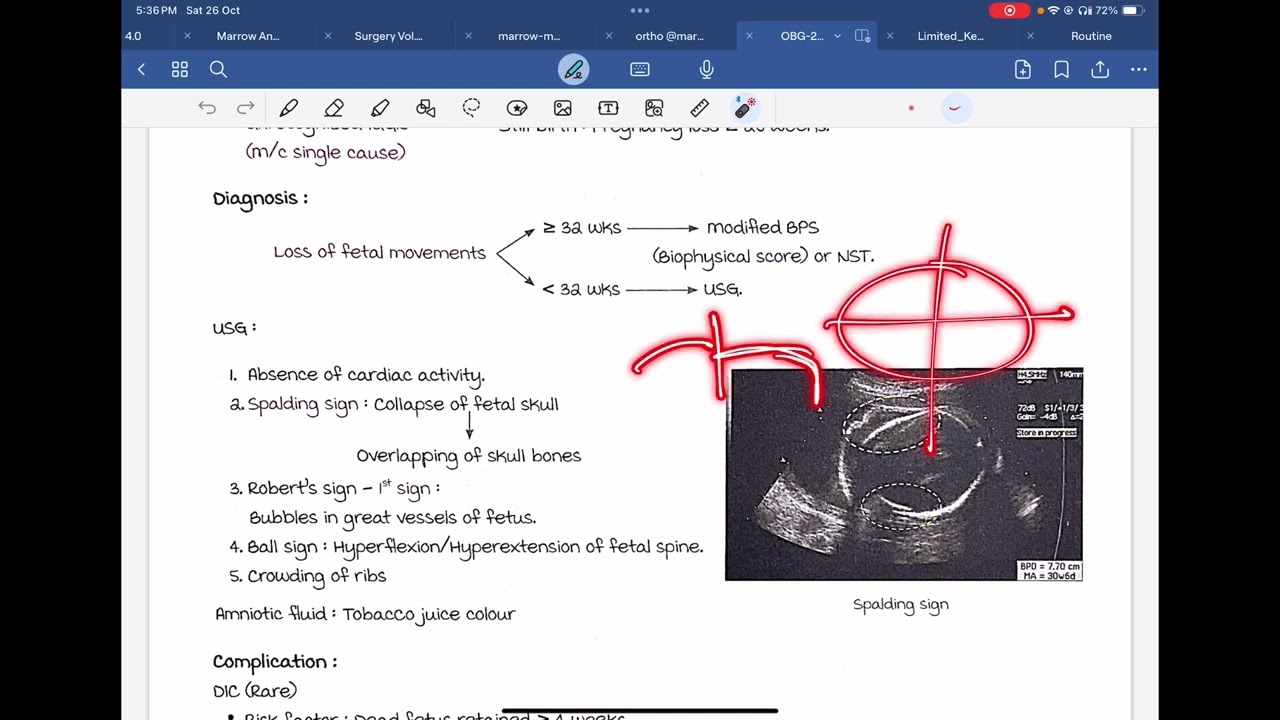Viewport: 1280px width, 720px height.
Task: Select the image zoom scan tool
Action: click(x=654, y=108)
